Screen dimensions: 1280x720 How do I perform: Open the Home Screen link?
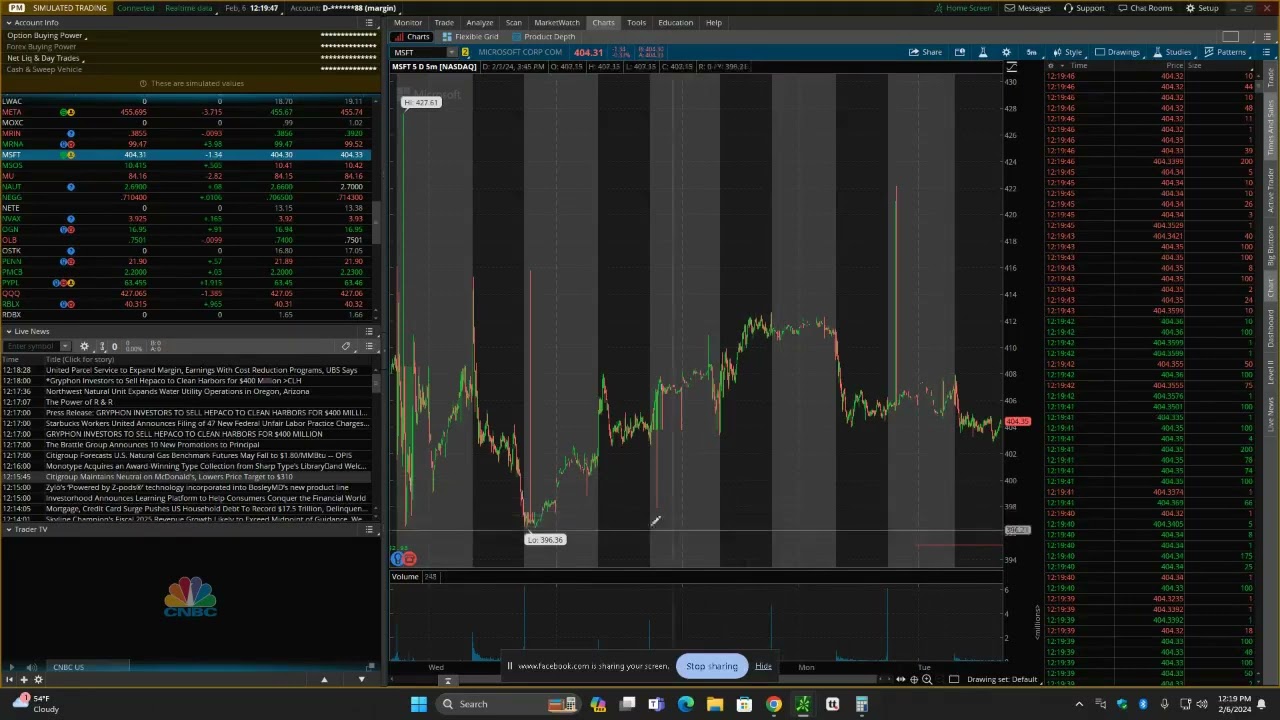[963, 8]
